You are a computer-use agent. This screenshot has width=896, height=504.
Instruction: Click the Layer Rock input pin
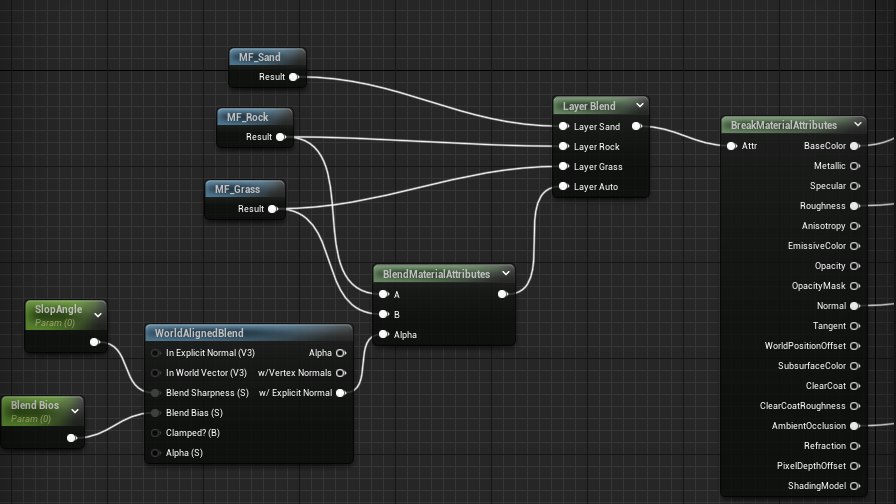pyautogui.click(x=563, y=146)
